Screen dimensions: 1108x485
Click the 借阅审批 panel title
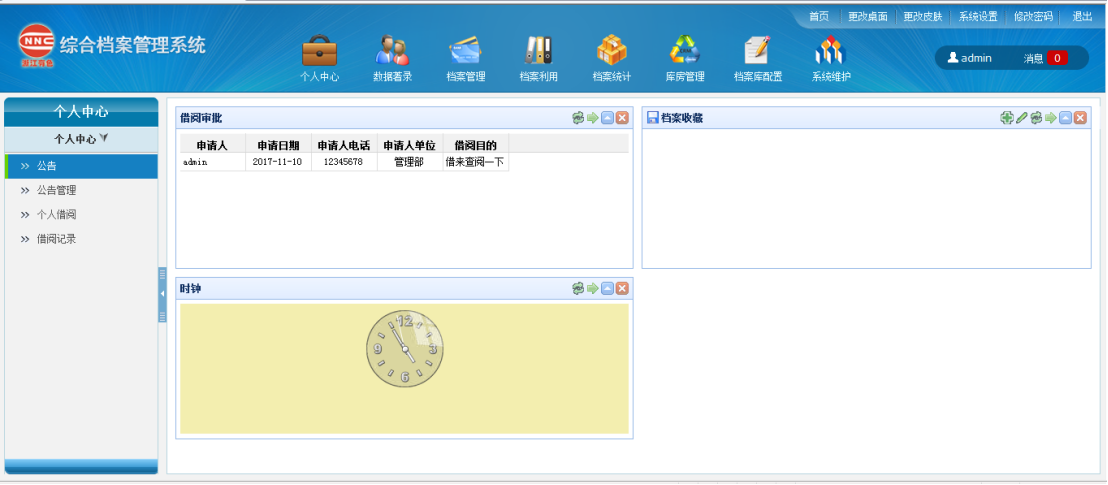click(x=201, y=118)
